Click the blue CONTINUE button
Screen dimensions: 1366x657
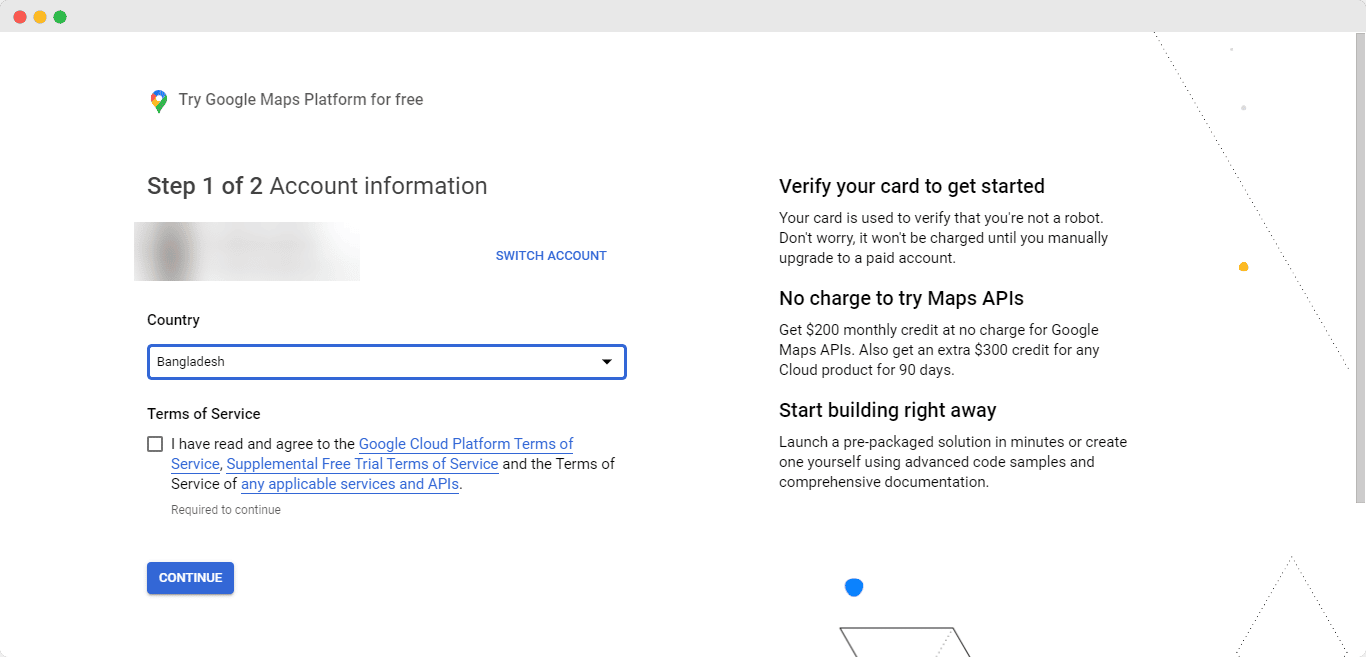[x=190, y=578]
